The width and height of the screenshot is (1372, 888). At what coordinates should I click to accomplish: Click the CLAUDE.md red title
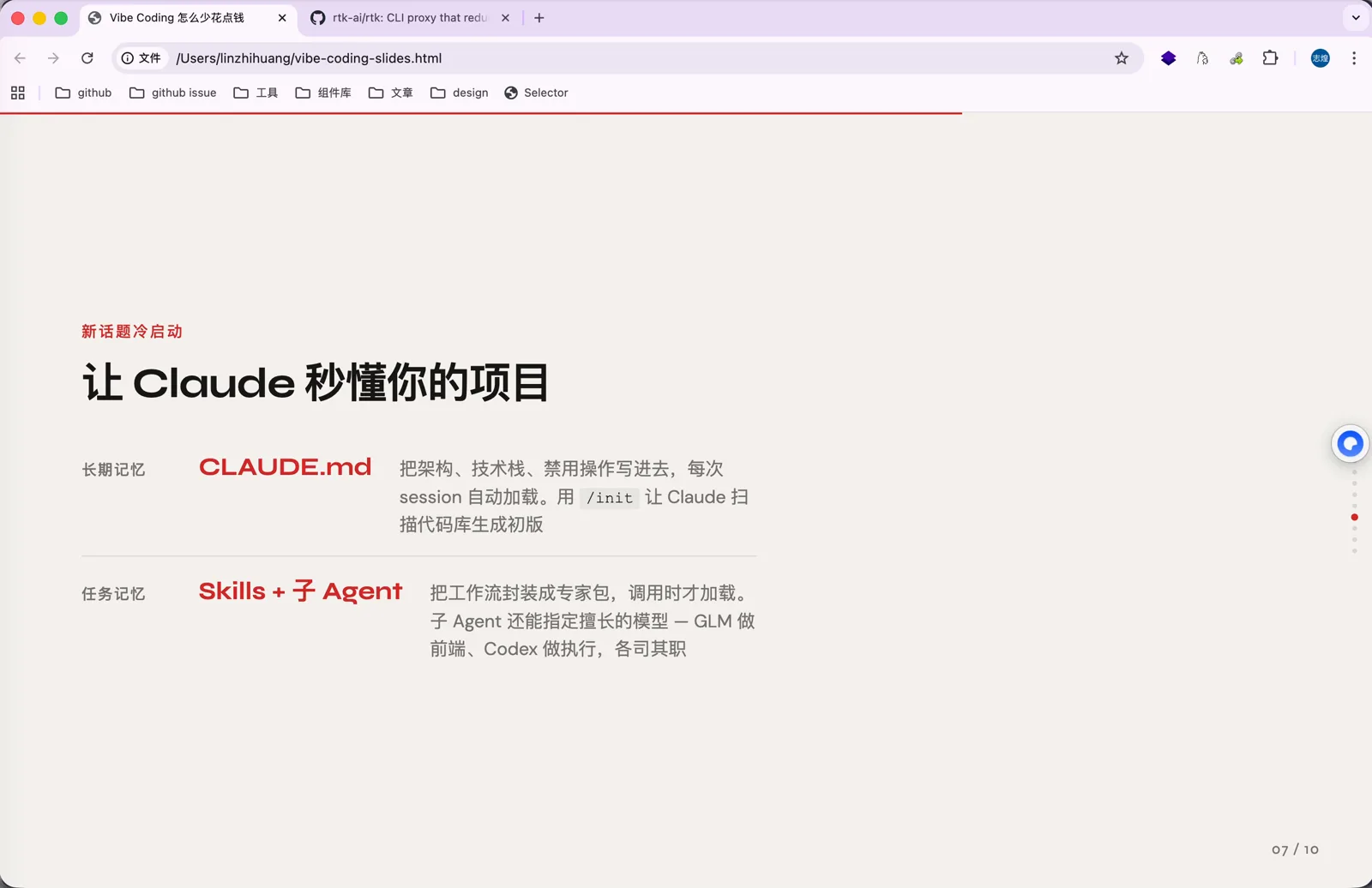286,466
